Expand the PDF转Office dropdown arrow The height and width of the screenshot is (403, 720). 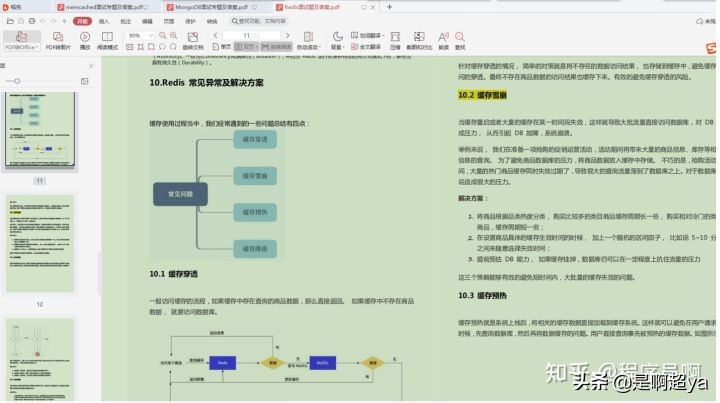tap(36, 47)
